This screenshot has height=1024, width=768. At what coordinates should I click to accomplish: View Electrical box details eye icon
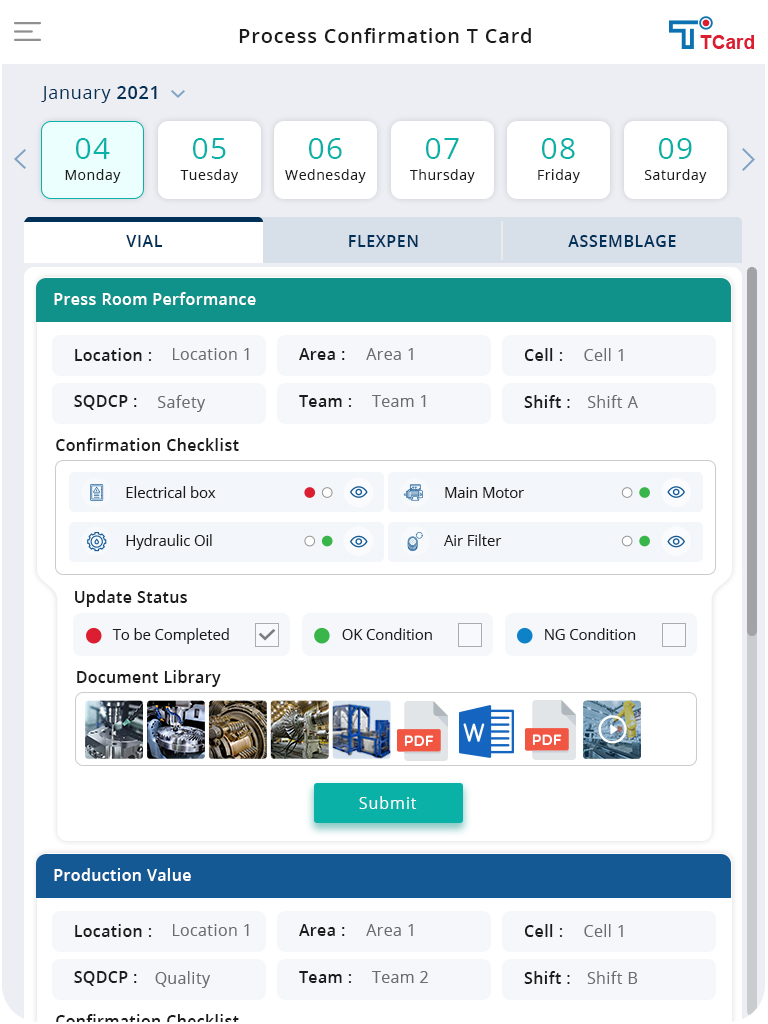(x=359, y=492)
